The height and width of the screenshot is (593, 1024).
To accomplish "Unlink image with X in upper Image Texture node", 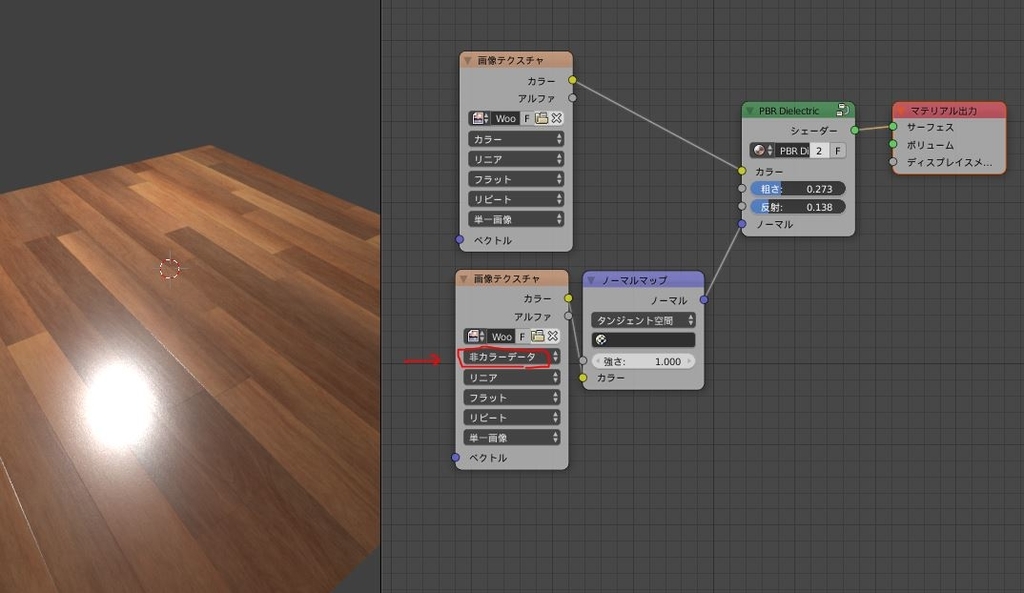I will tap(556, 118).
